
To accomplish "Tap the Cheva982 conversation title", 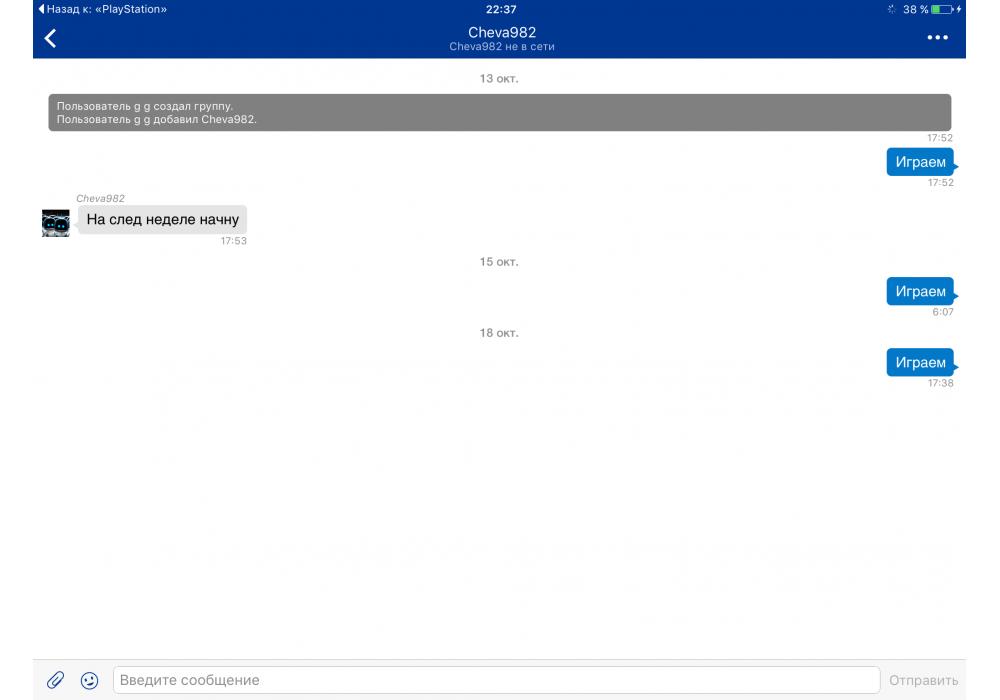I will tap(502, 32).
